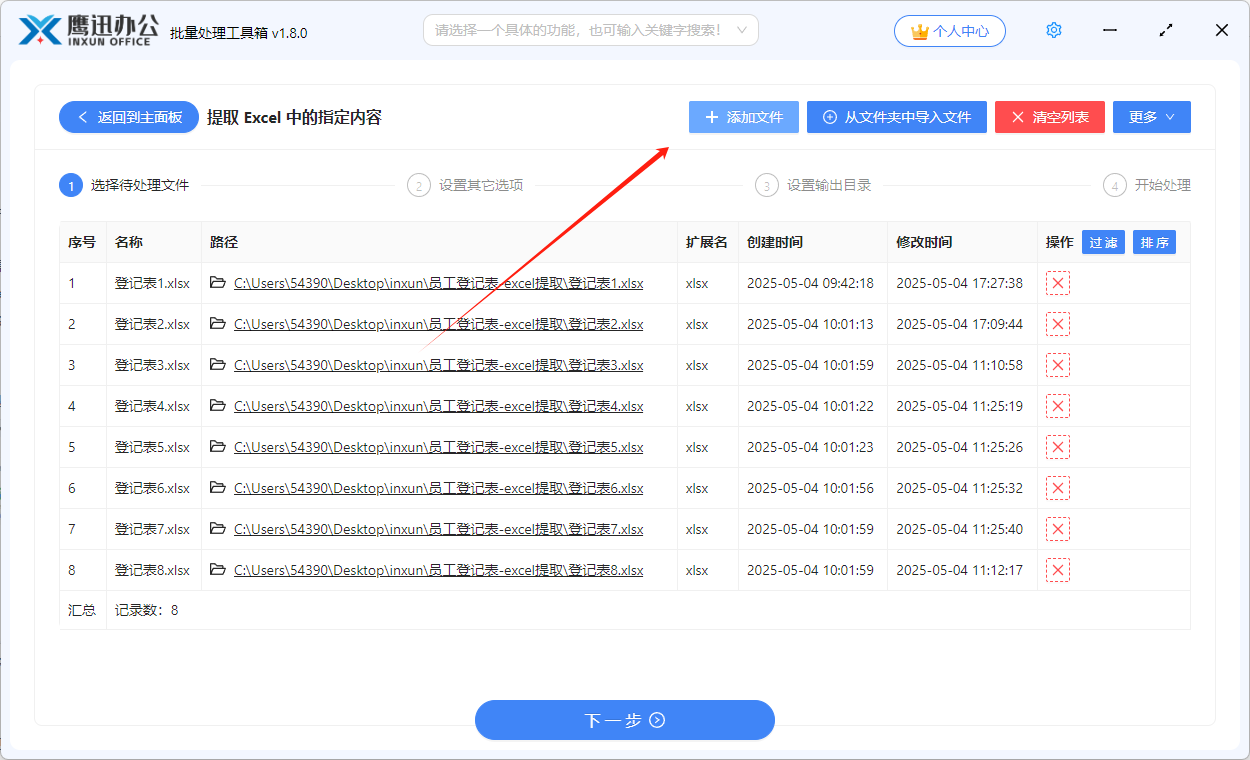The height and width of the screenshot is (760, 1250).
Task: Open path link for 登记表5.xlsx
Action: (438, 447)
